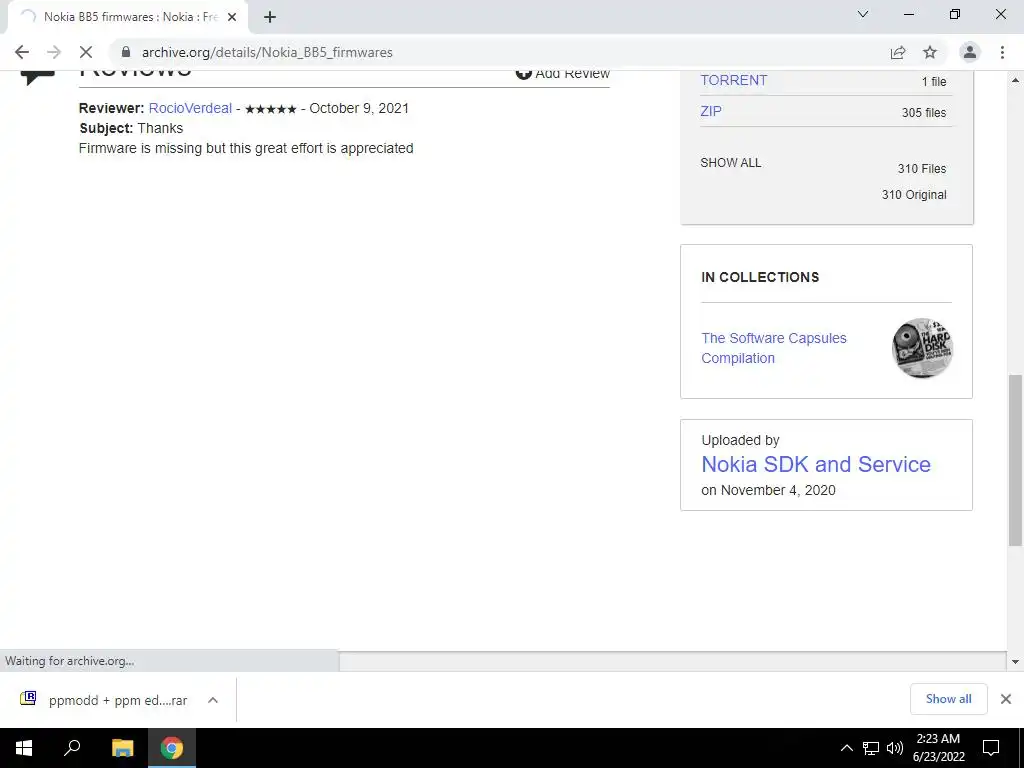The width and height of the screenshot is (1024, 768).
Task: Click the vertical scrollbar thumb
Action: (x=1015, y=460)
